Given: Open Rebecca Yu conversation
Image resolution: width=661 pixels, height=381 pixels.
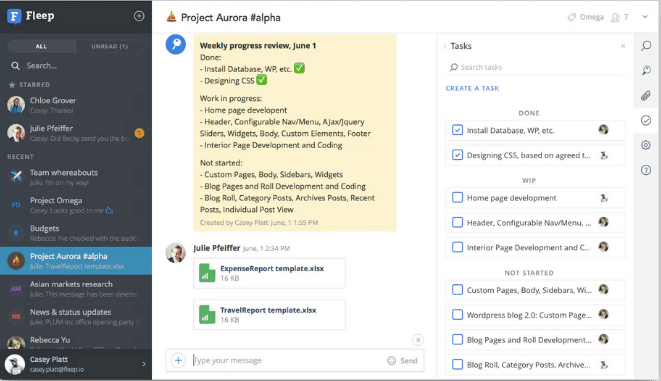Looking at the screenshot, I should (76, 341).
